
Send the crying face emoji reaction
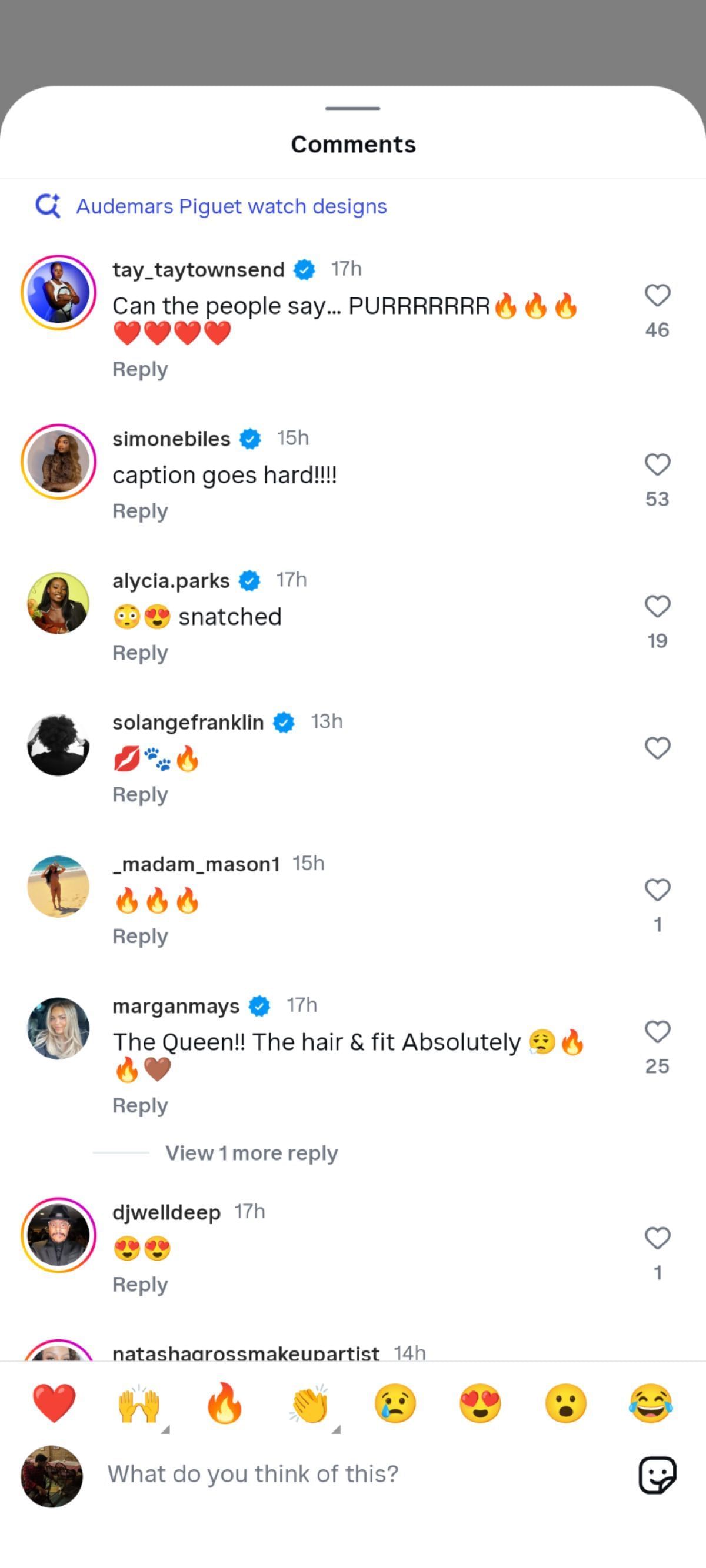tap(395, 1403)
